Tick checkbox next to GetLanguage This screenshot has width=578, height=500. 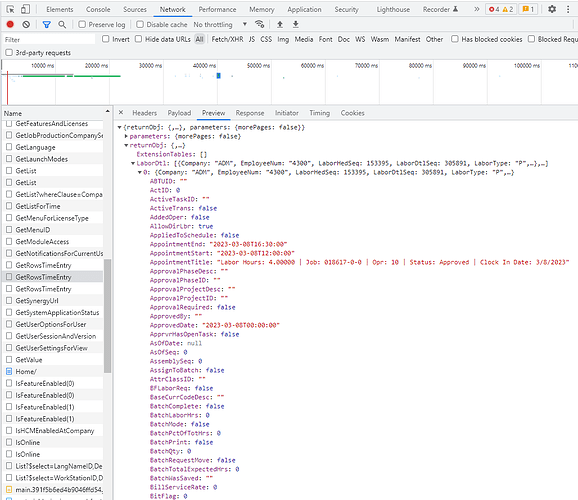click(9, 147)
